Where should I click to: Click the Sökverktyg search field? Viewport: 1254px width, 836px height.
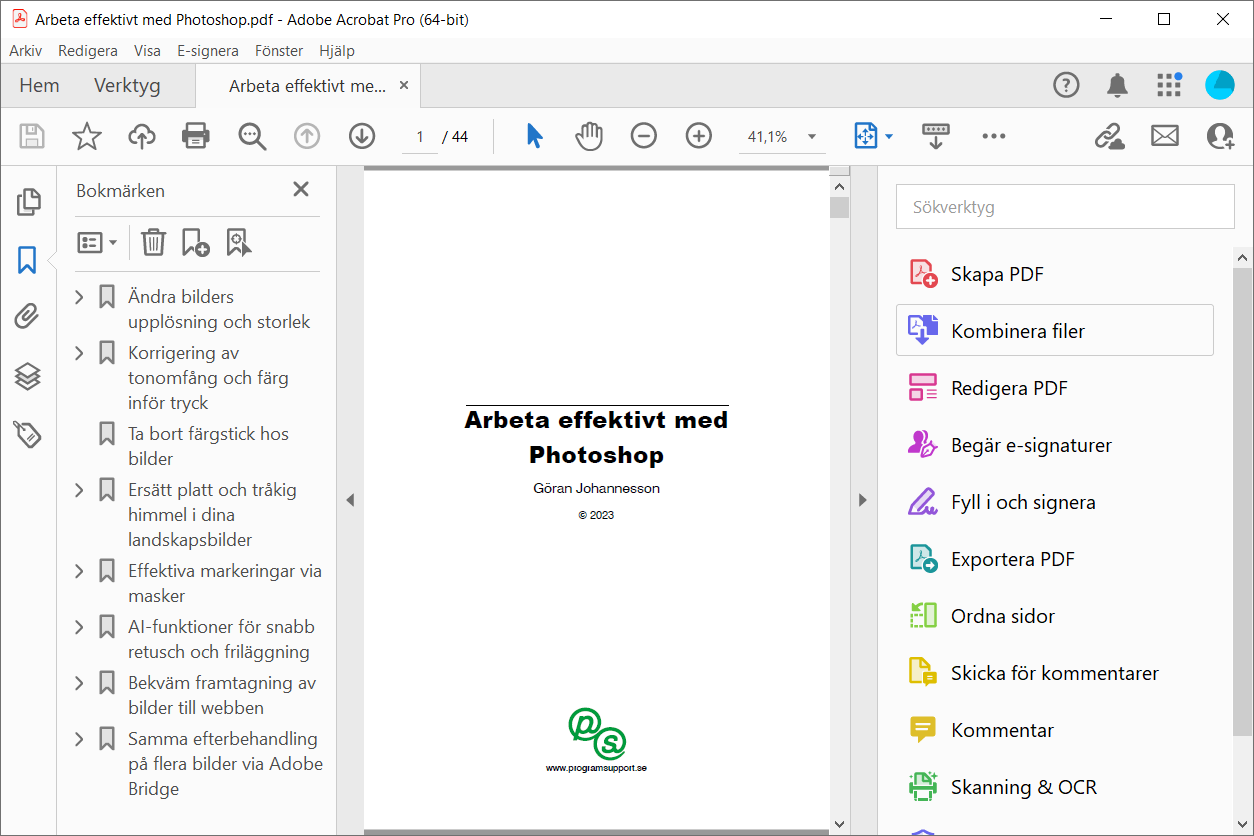coord(1065,207)
